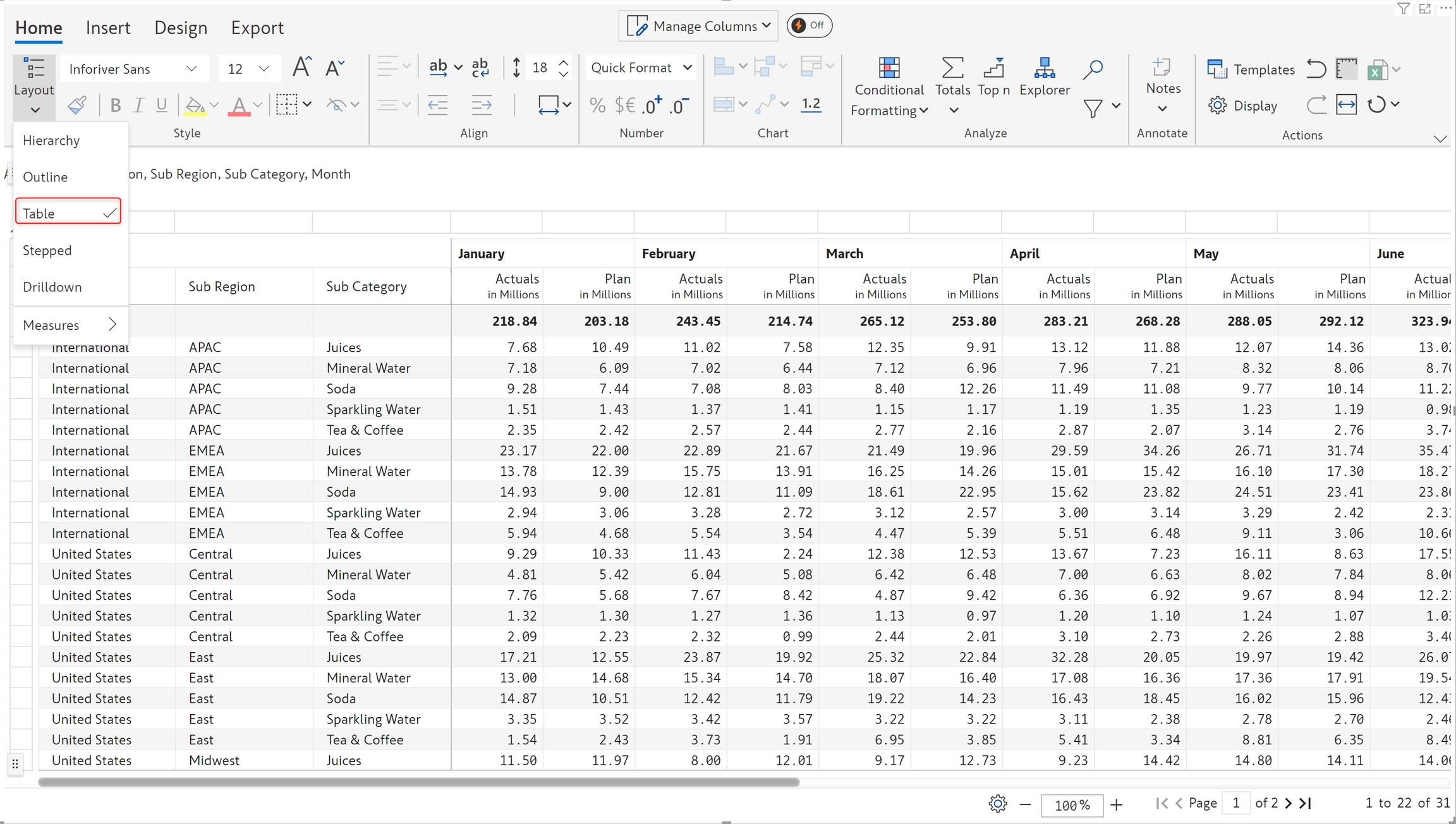The image size is (1456, 824).
Task: Toggle the Off performance switch
Action: pos(809,25)
